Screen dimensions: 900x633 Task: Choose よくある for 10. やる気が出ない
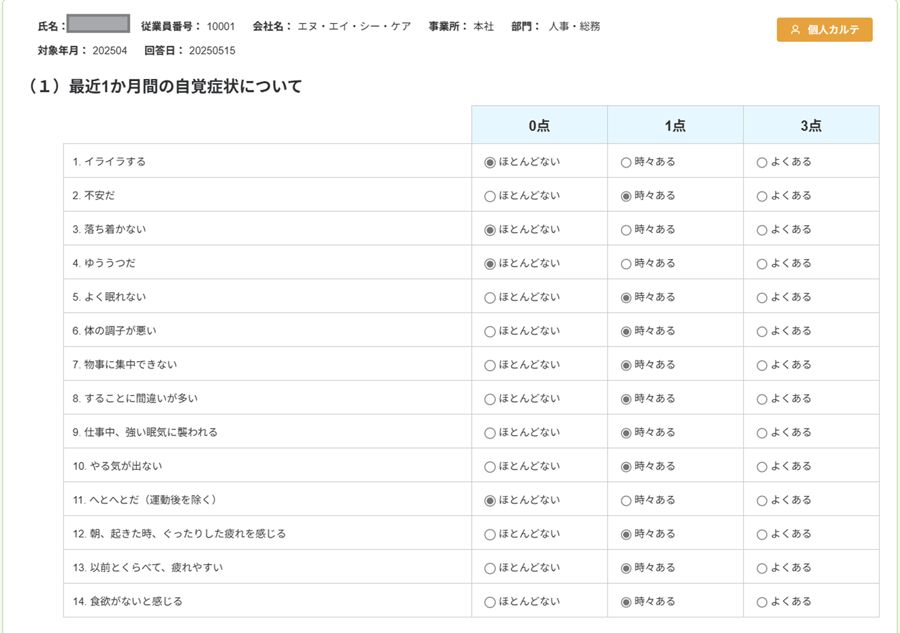(x=762, y=467)
